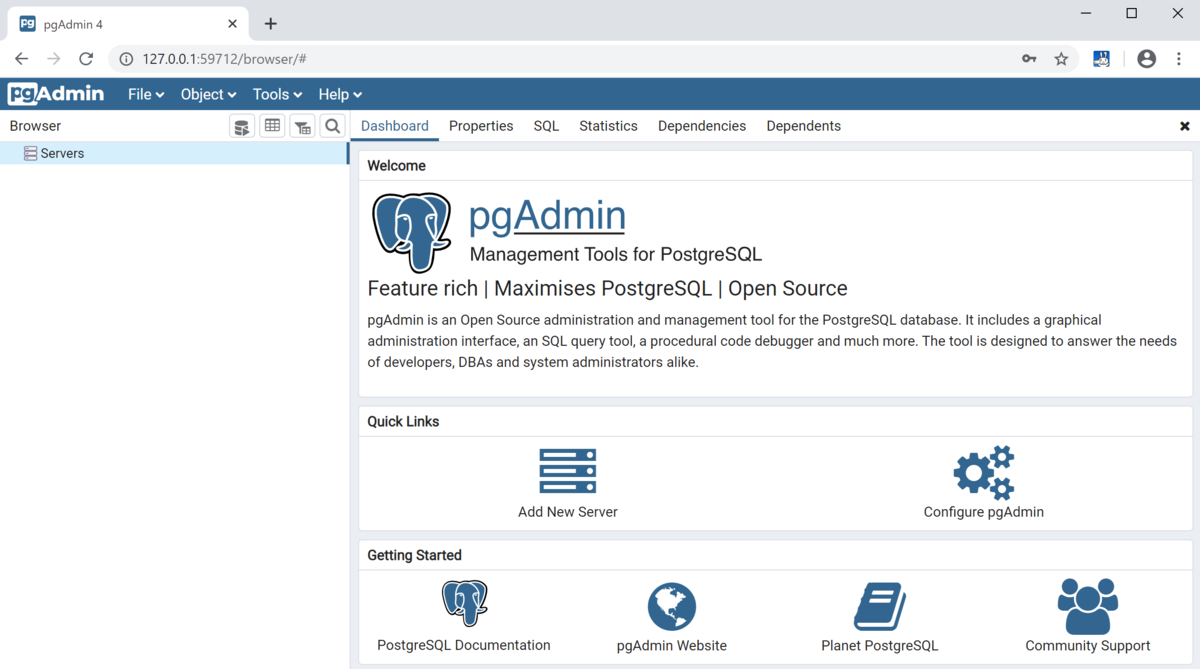Switch to the Dependents tab

[x=803, y=126]
